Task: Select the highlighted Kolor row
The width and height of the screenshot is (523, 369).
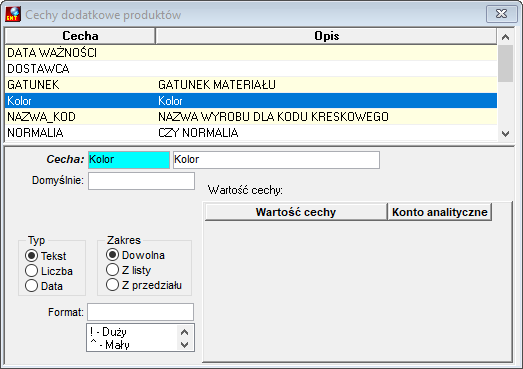Action: [x=251, y=101]
